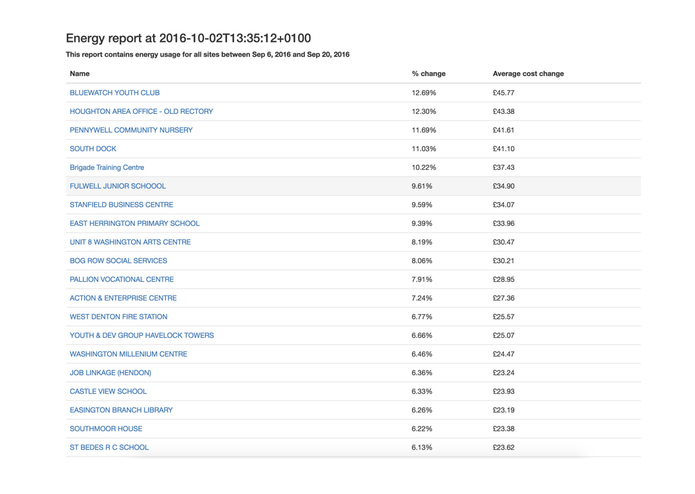Open WEST DENTON FIRE STATION link
The height and width of the screenshot is (494, 695).
coord(118,316)
